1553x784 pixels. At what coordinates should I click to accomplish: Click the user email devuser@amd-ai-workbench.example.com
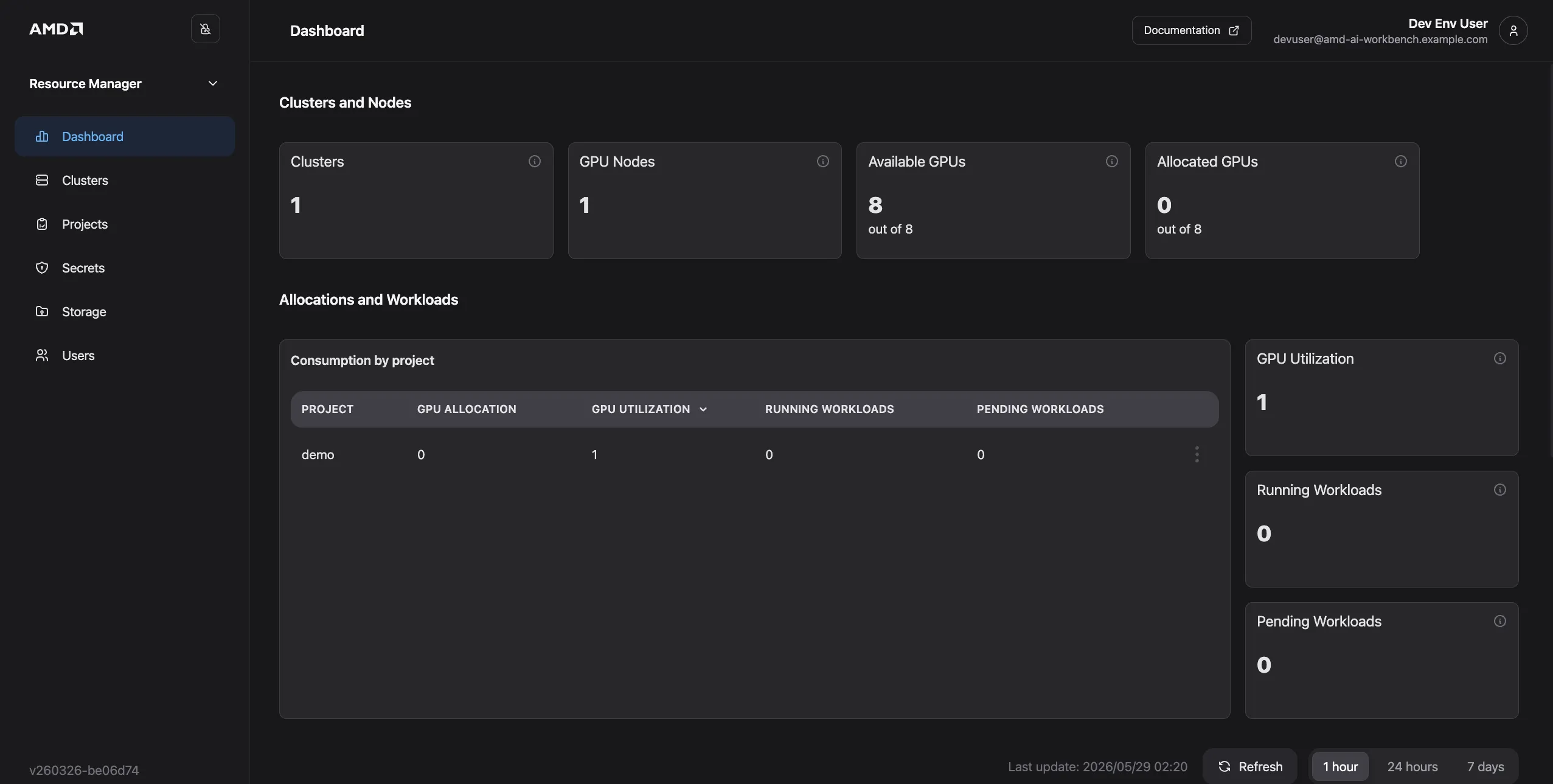tap(1380, 40)
